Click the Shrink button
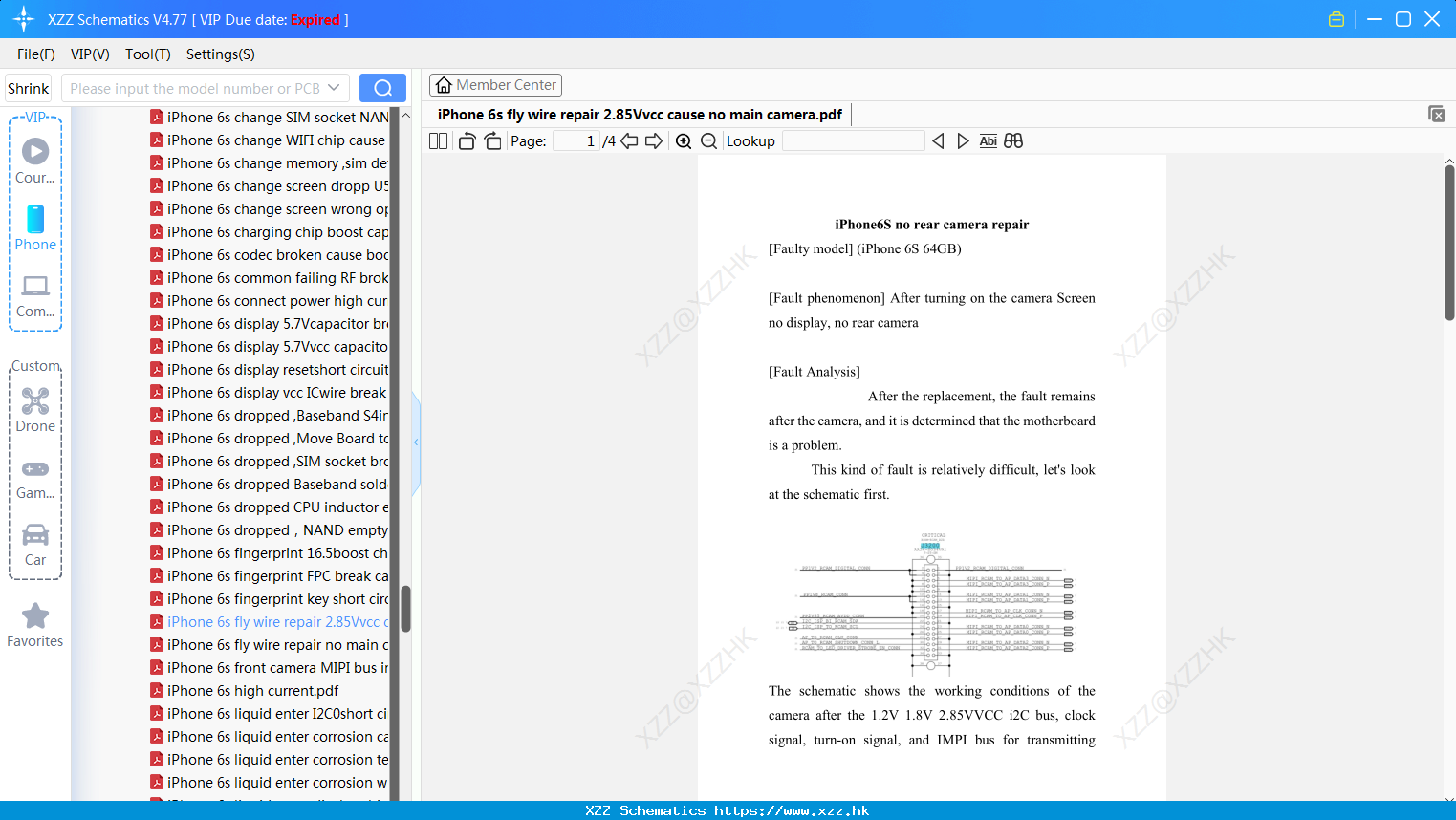The height and width of the screenshot is (820, 1456). click(28, 88)
